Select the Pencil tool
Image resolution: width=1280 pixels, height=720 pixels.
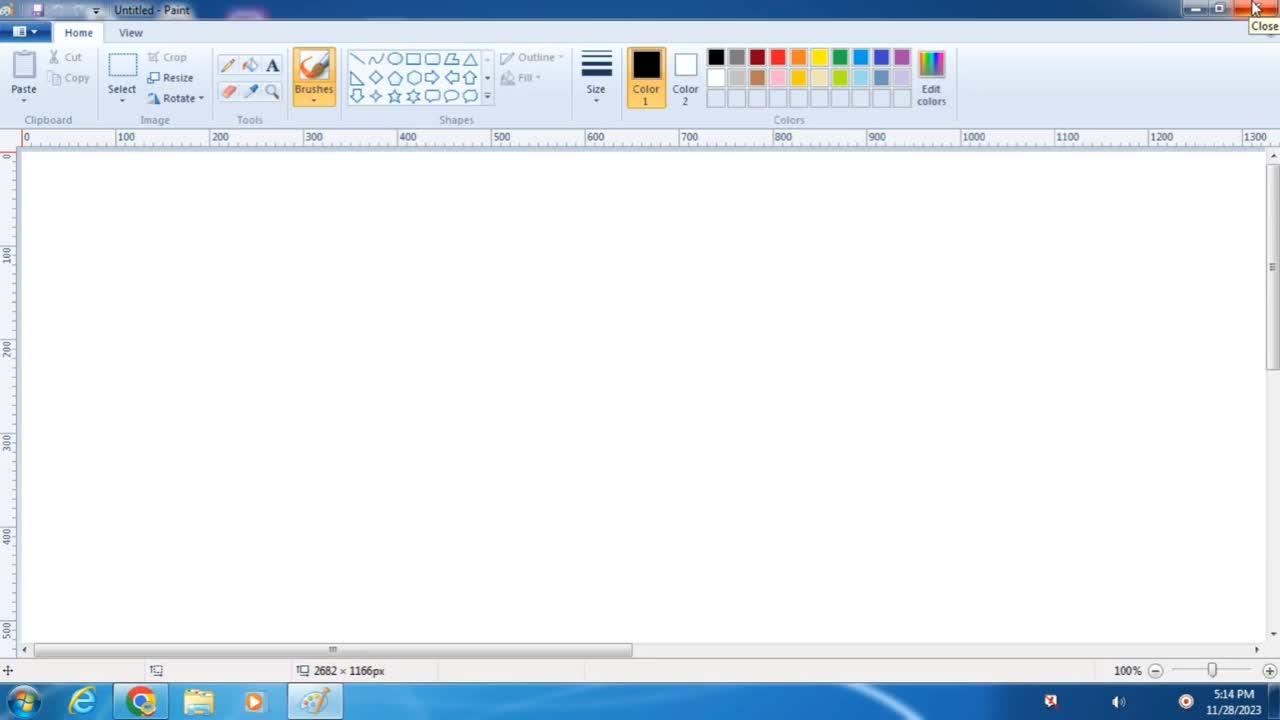(228, 65)
